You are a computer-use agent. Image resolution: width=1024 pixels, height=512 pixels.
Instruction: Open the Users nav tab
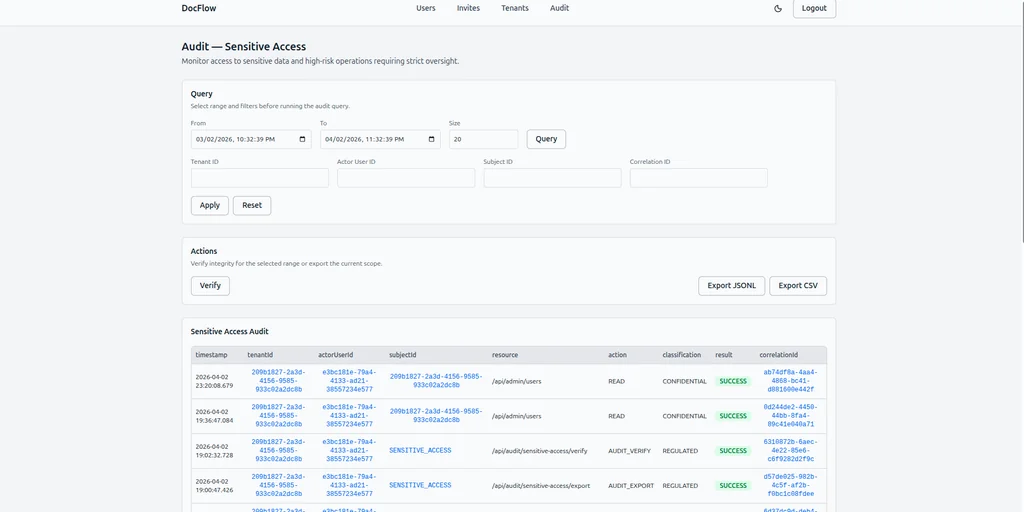click(x=426, y=8)
